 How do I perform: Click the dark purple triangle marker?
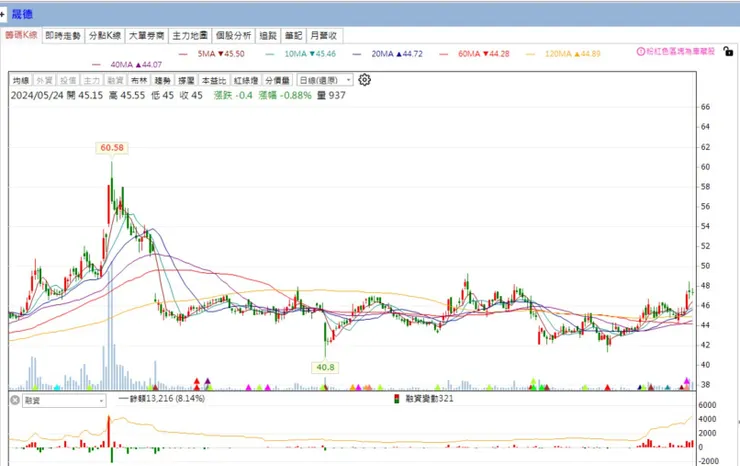pos(207,381)
